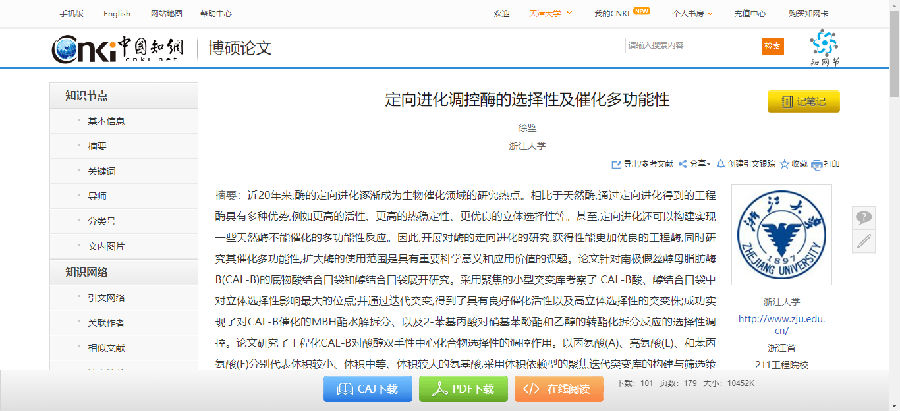
Task: Click the yellow 记笔记 note button
Action: pos(804,102)
